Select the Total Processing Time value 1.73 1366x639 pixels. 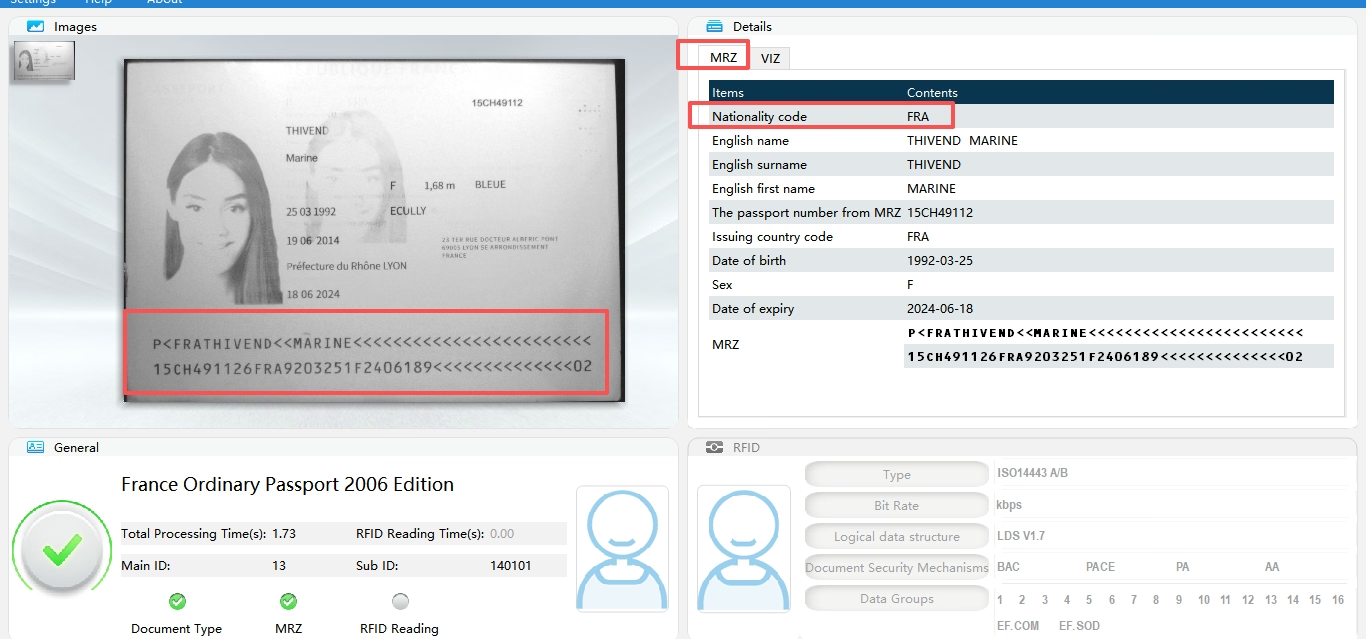point(285,533)
